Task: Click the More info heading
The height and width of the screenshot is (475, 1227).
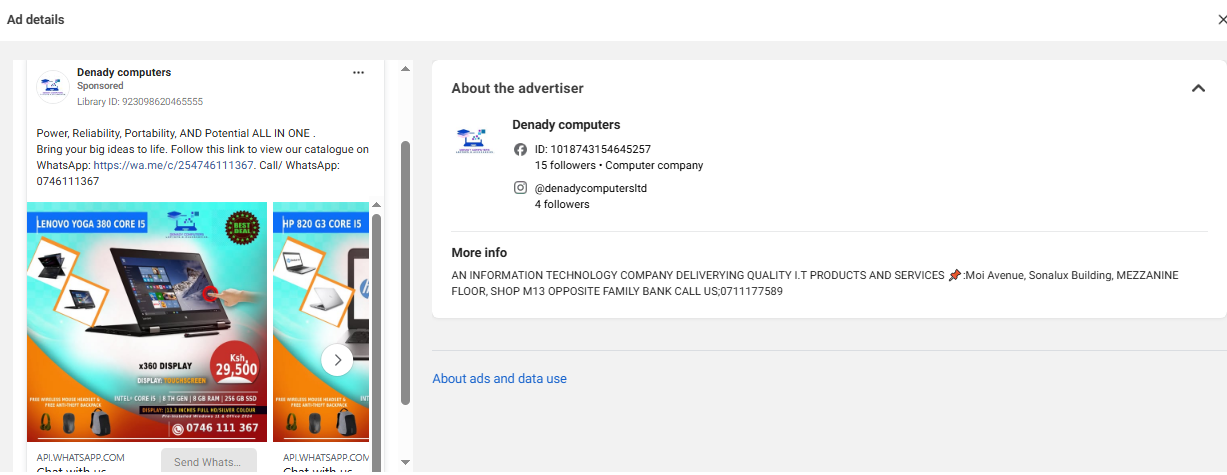Action: coord(479,253)
